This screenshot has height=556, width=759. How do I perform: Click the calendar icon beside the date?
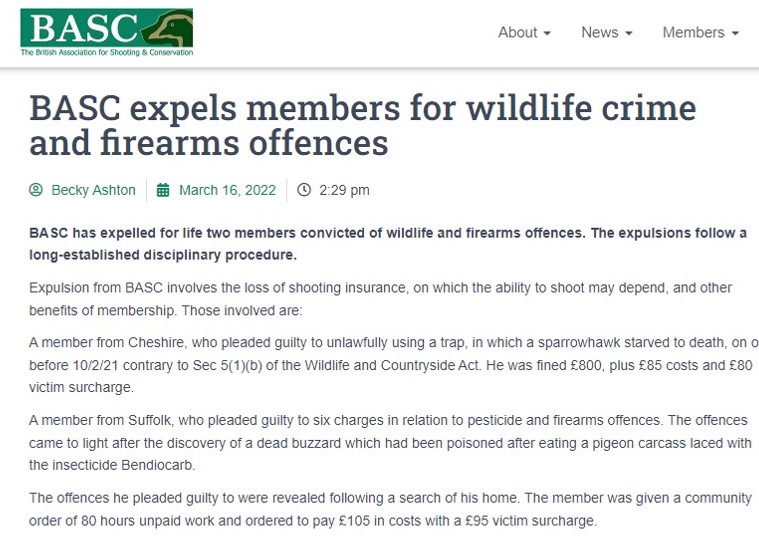[164, 190]
